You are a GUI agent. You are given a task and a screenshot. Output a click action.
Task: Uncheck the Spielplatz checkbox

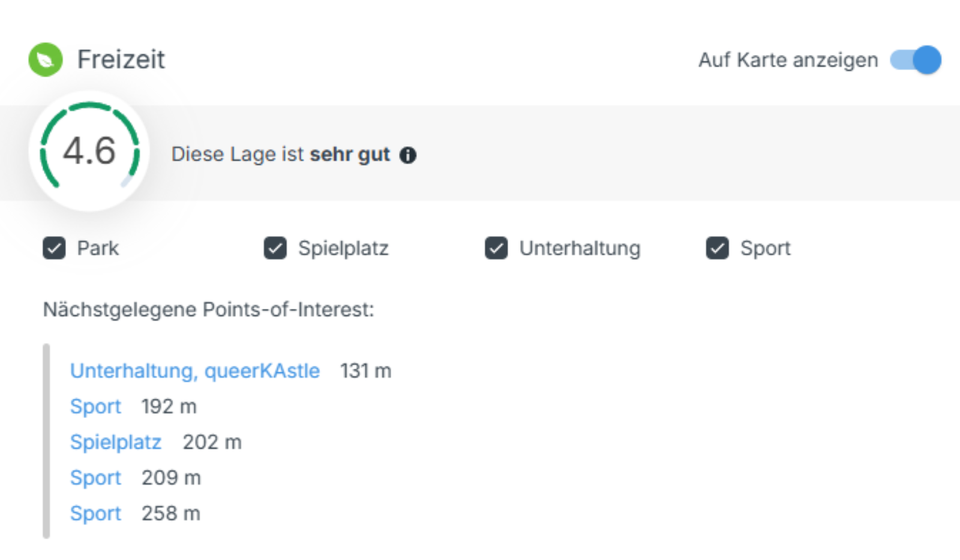click(x=275, y=248)
